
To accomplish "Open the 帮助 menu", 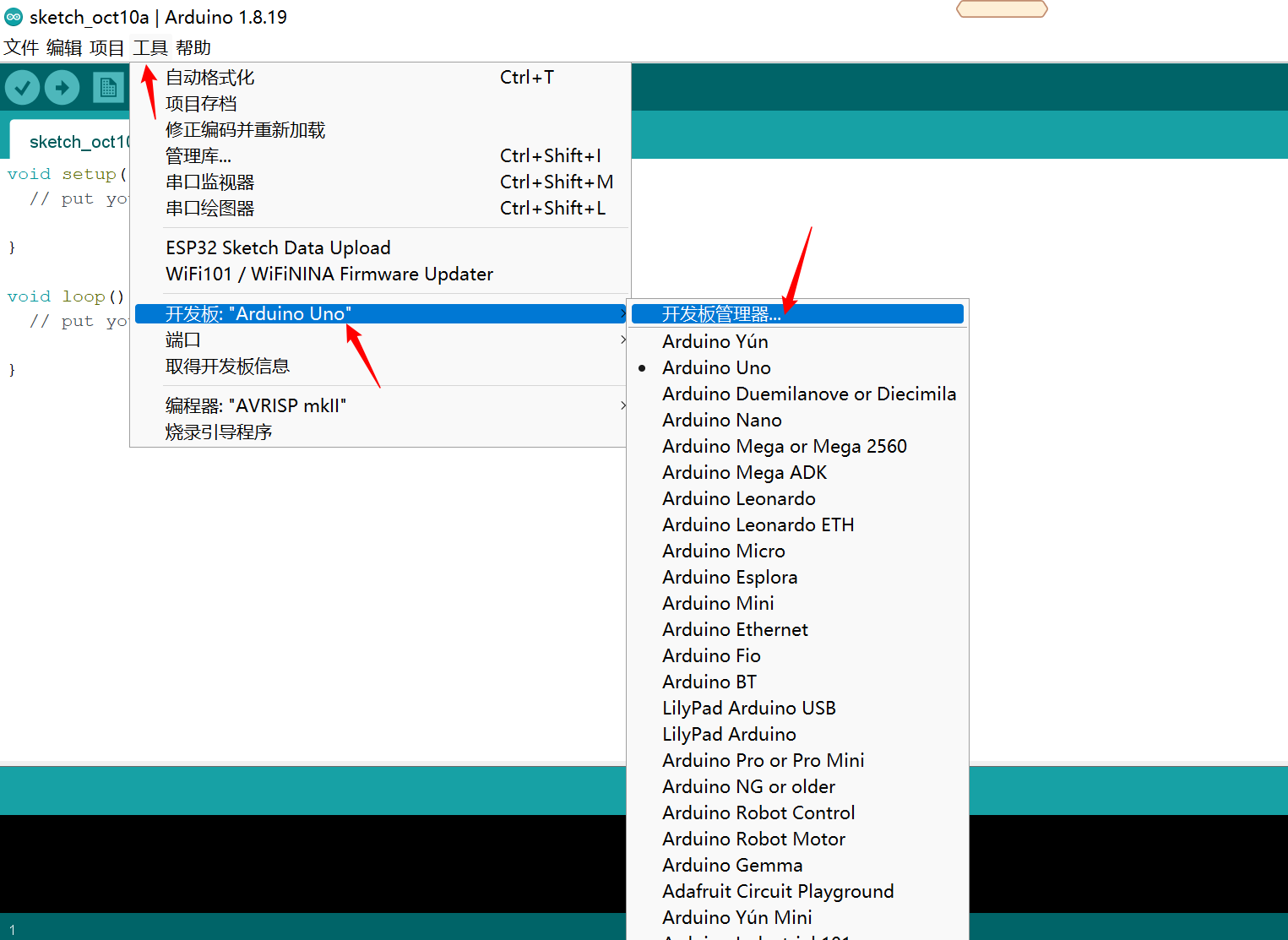I will click(x=193, y=47).
